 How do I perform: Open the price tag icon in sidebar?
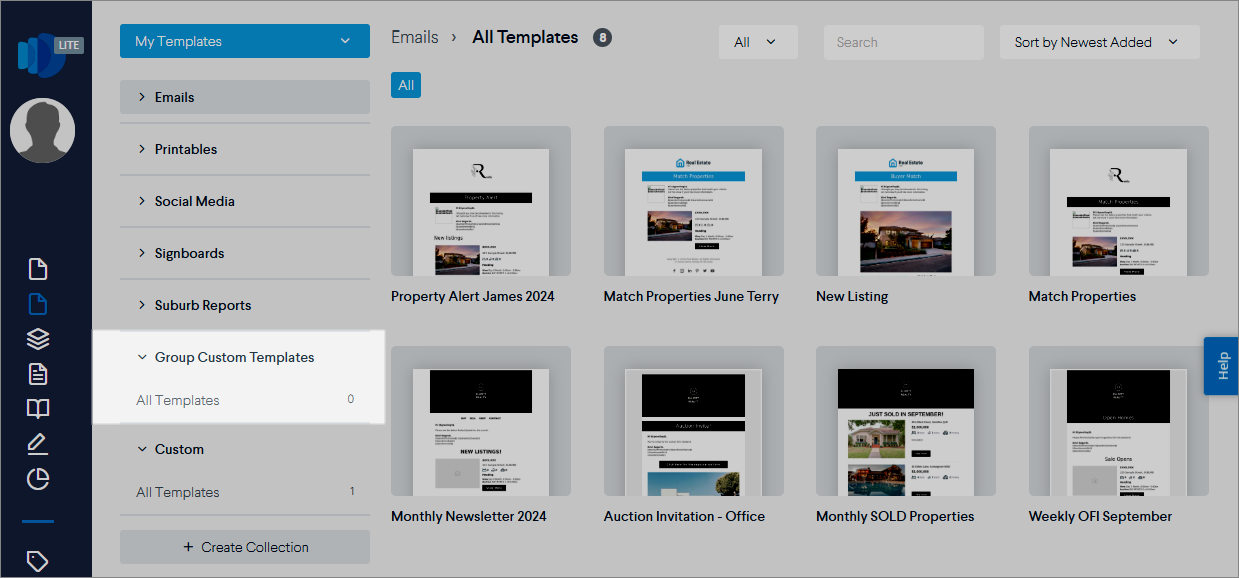(38, 561)
